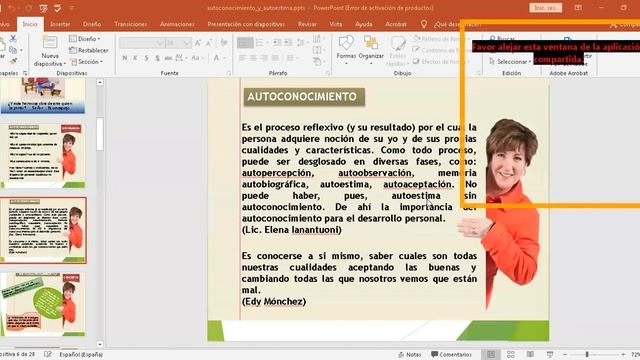Open the Acrobat ribbon tab

point(396,24)
